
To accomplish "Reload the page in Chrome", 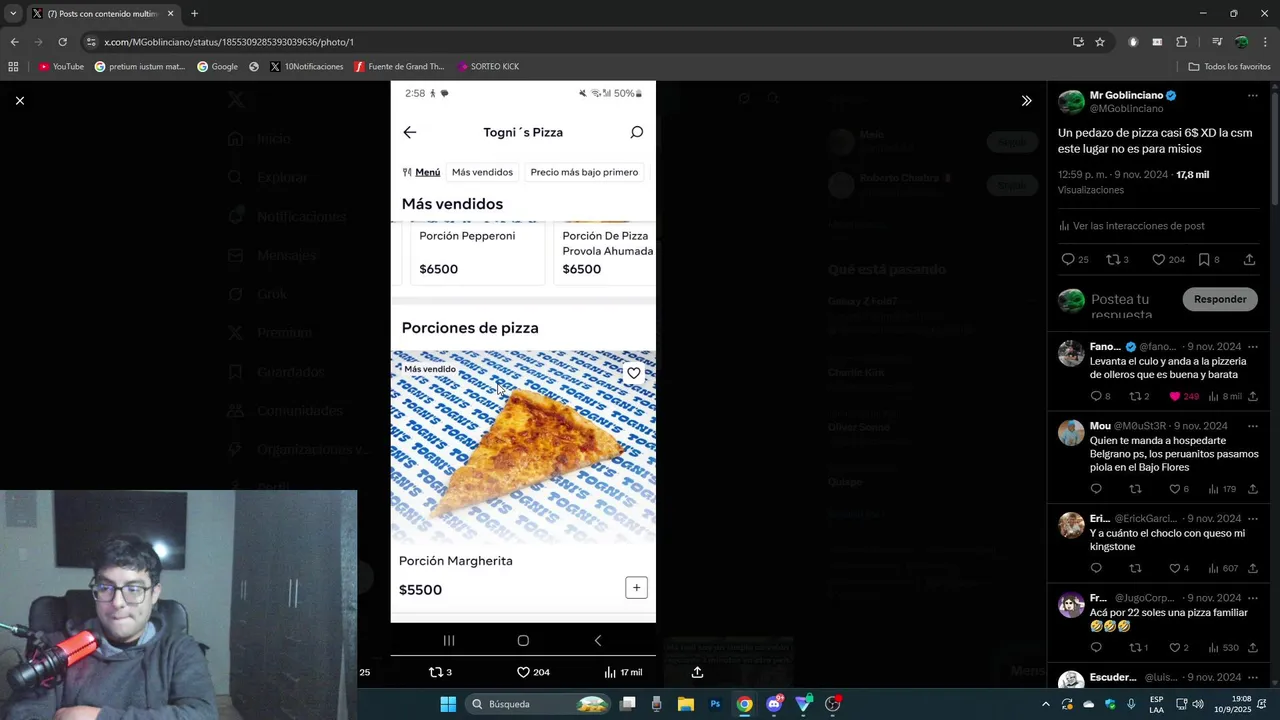I will point(62,42).
